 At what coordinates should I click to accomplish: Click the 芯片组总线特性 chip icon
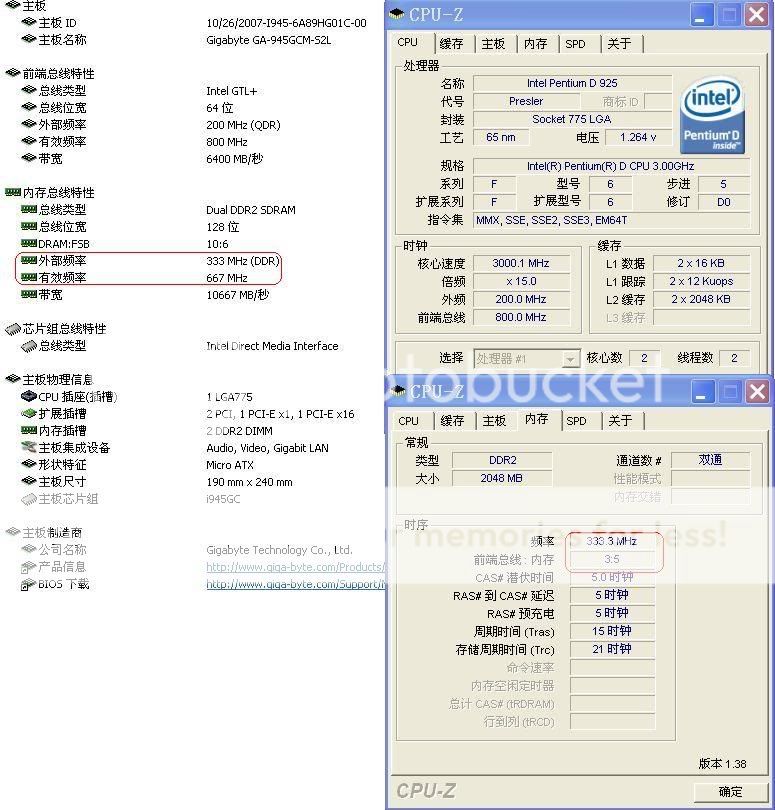pyautogui.click(x=13, y=329)
